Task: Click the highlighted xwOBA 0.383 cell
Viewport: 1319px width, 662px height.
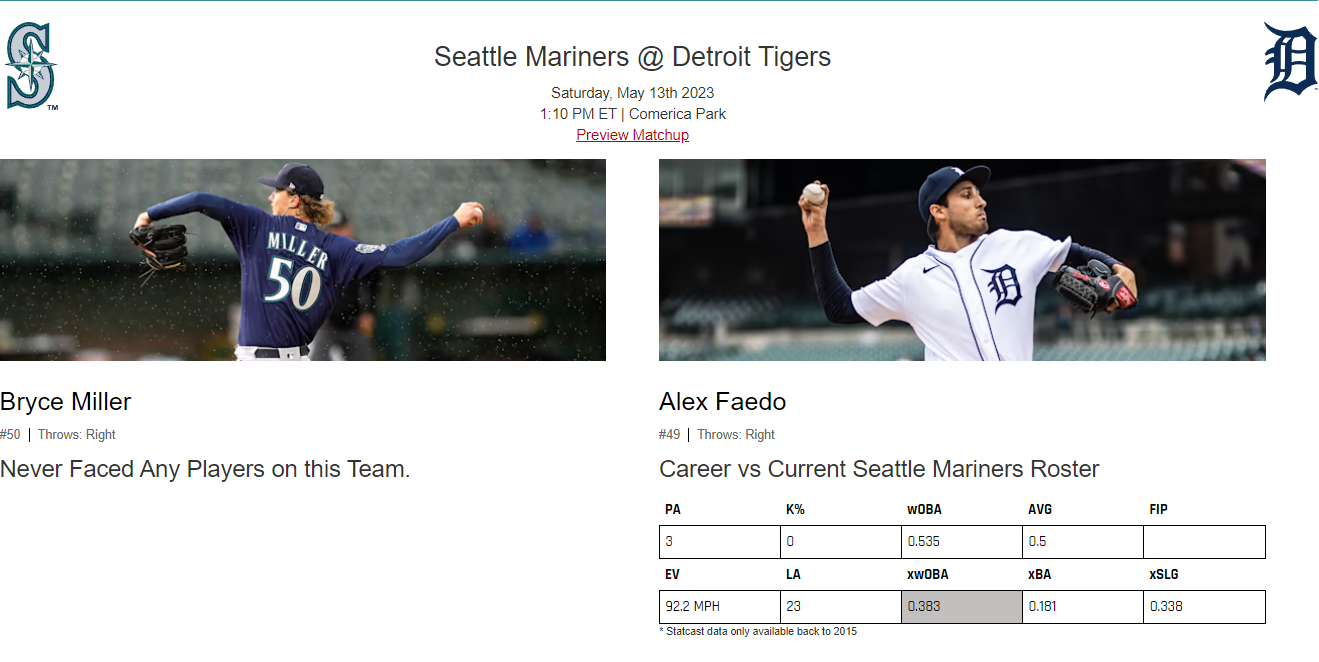Action: (962, 607)
